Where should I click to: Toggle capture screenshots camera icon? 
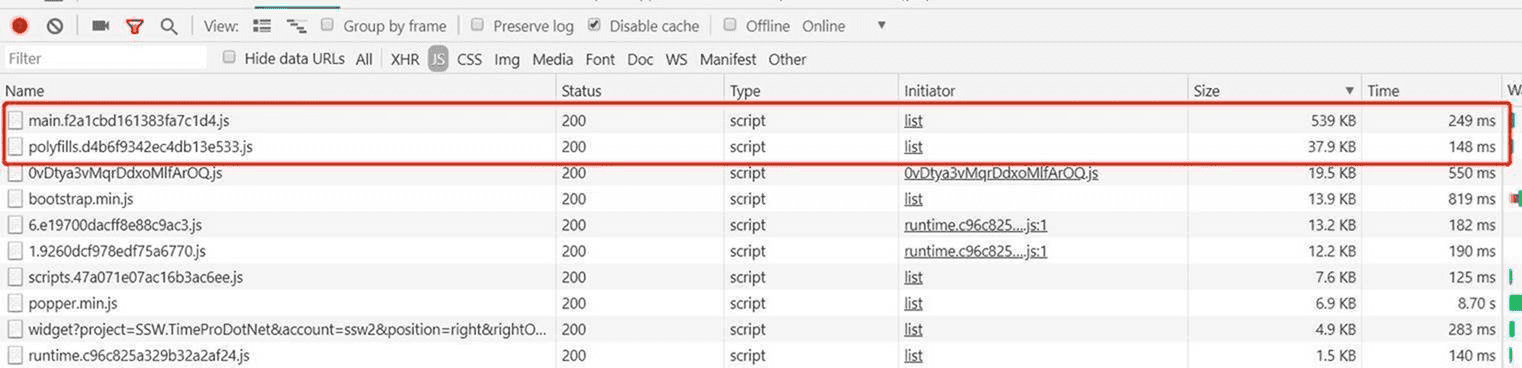point(101,26)
